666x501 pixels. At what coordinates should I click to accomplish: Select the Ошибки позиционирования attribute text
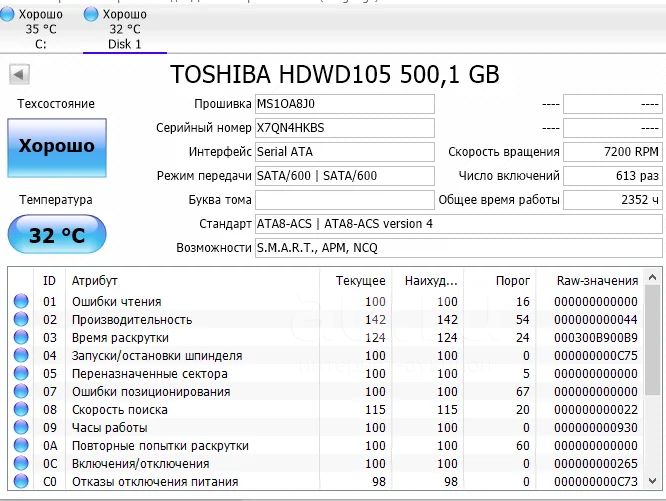click(x=151, y=391)
